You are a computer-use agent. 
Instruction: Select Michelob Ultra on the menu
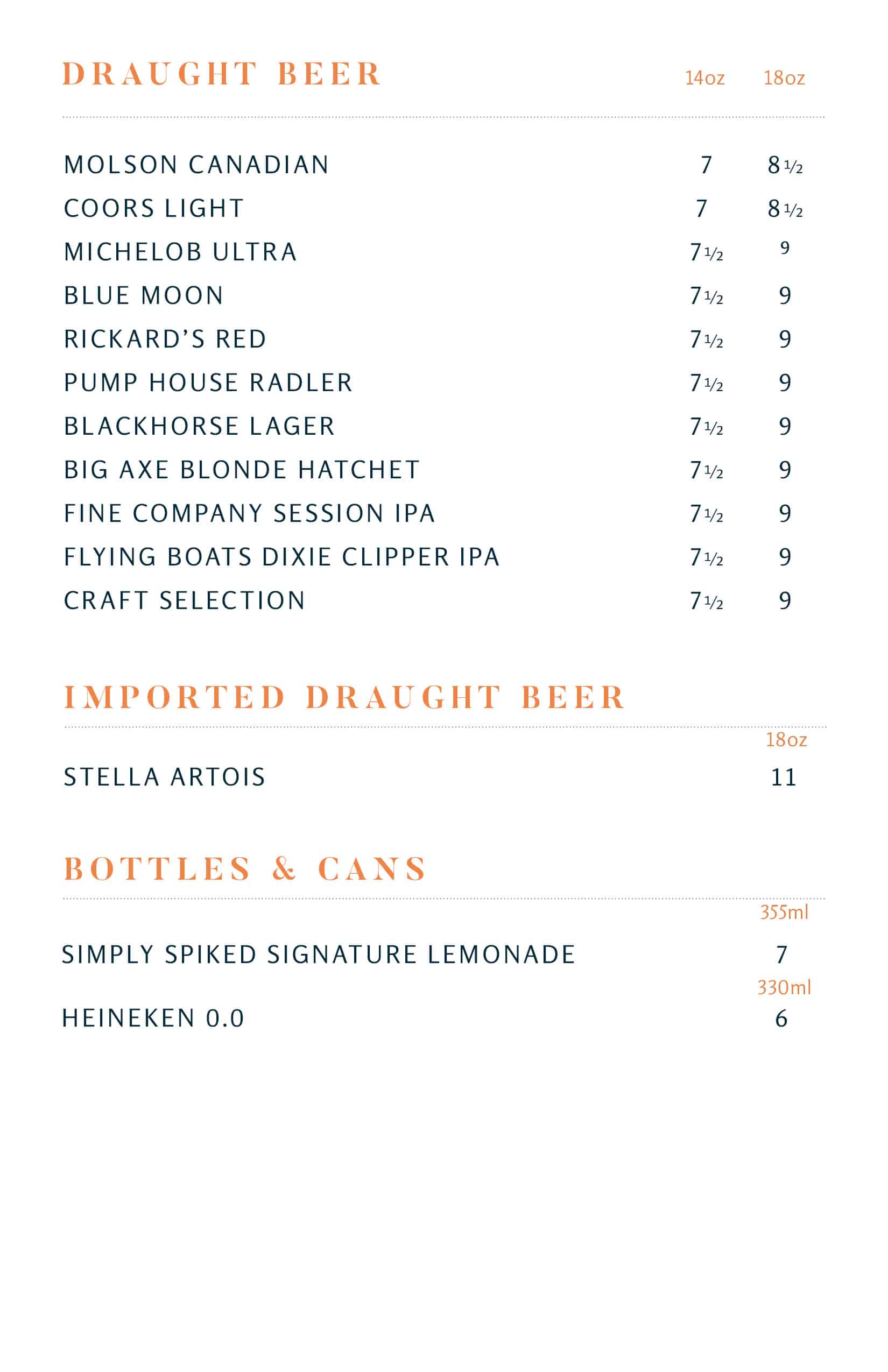coord(180,252)
